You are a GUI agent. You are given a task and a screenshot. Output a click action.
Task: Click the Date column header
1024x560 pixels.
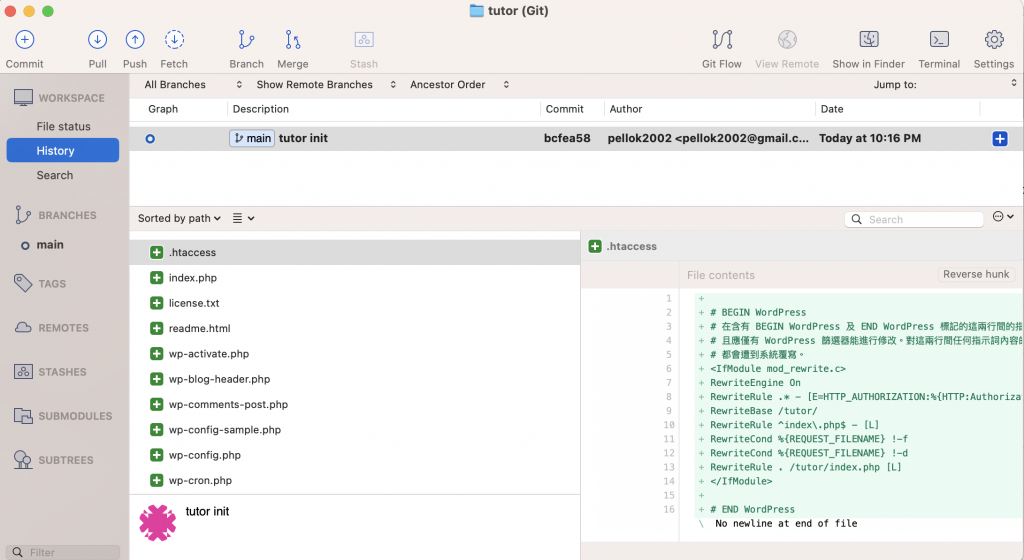click(832, 109)
